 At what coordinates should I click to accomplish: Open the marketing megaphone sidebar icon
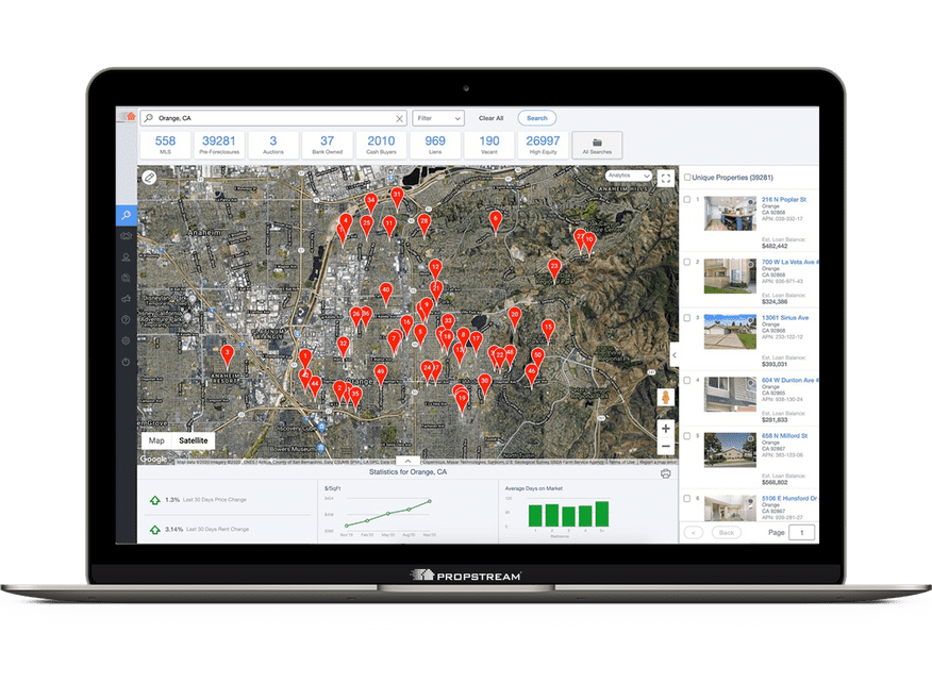click(126, 299)
